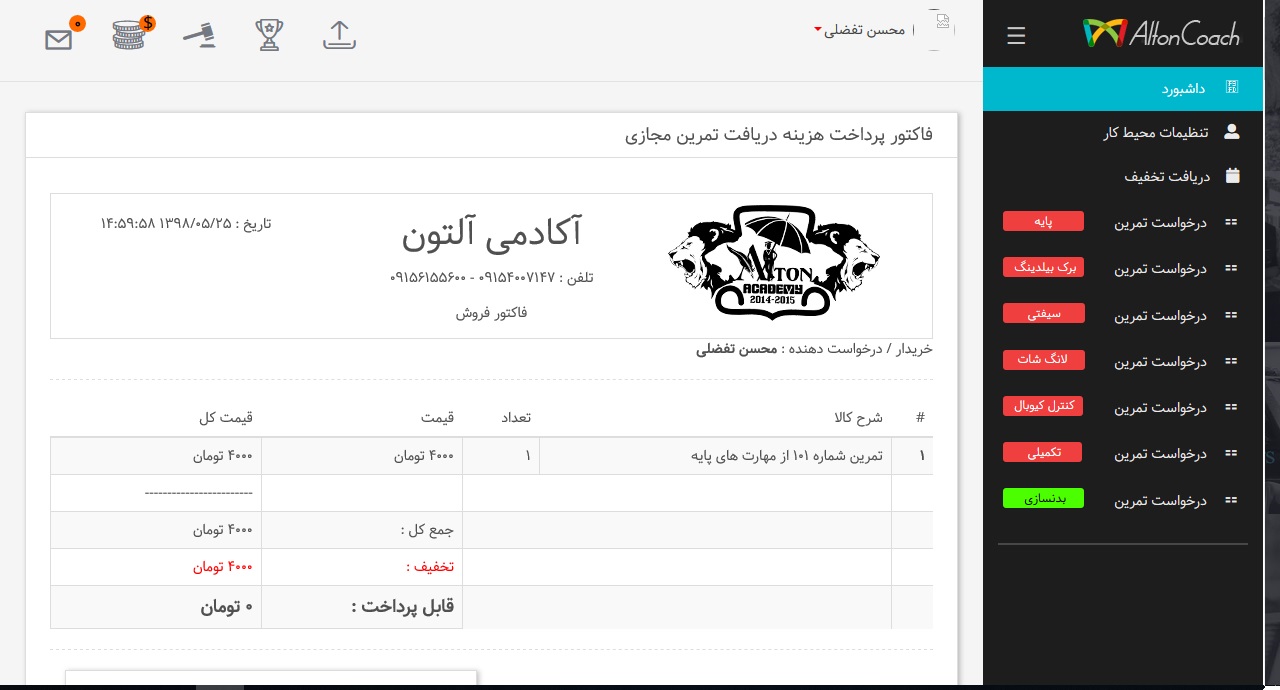Click the upload tray icon

[340, 35]
